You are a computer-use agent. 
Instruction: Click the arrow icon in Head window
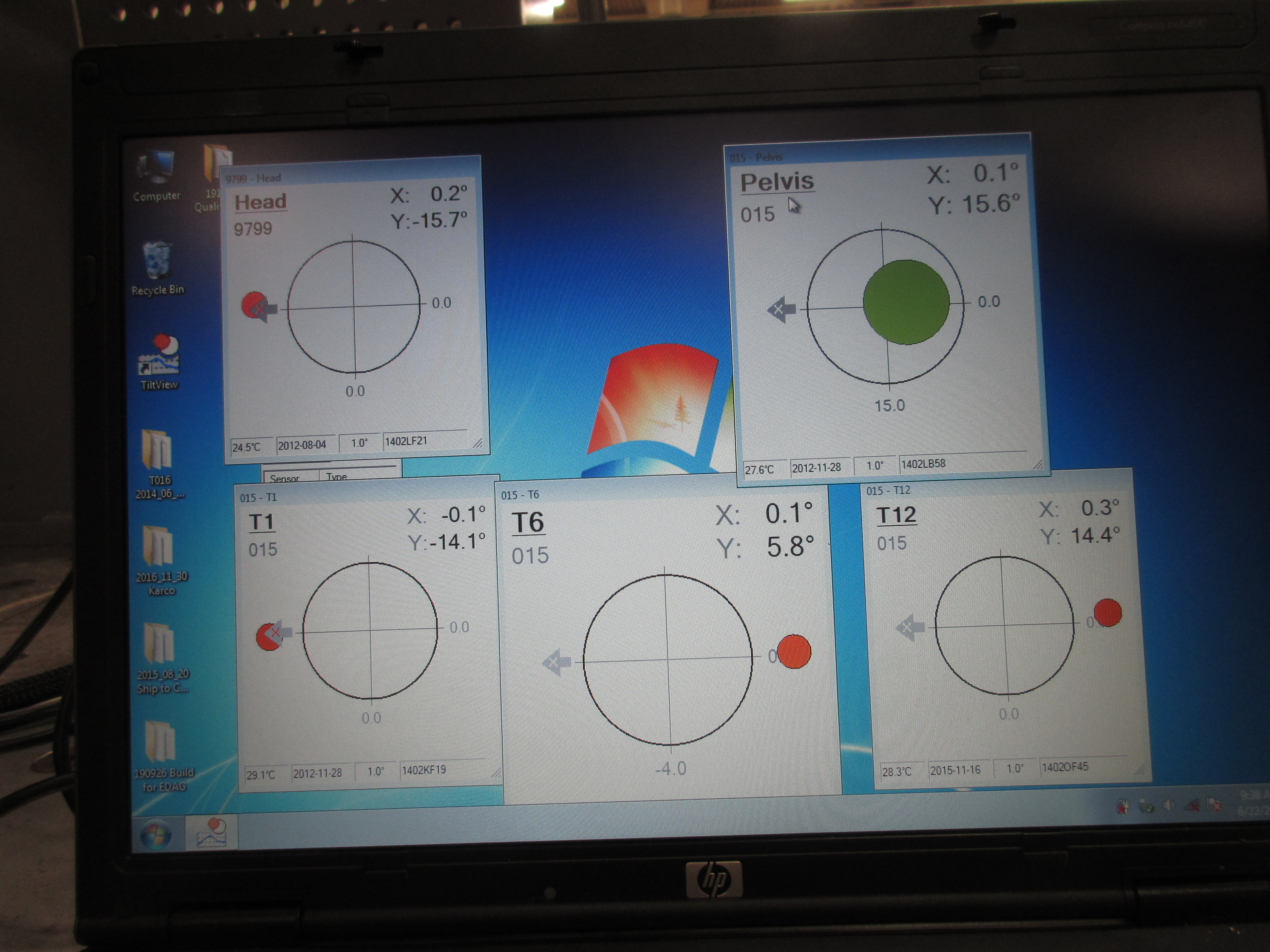point(264,309)
